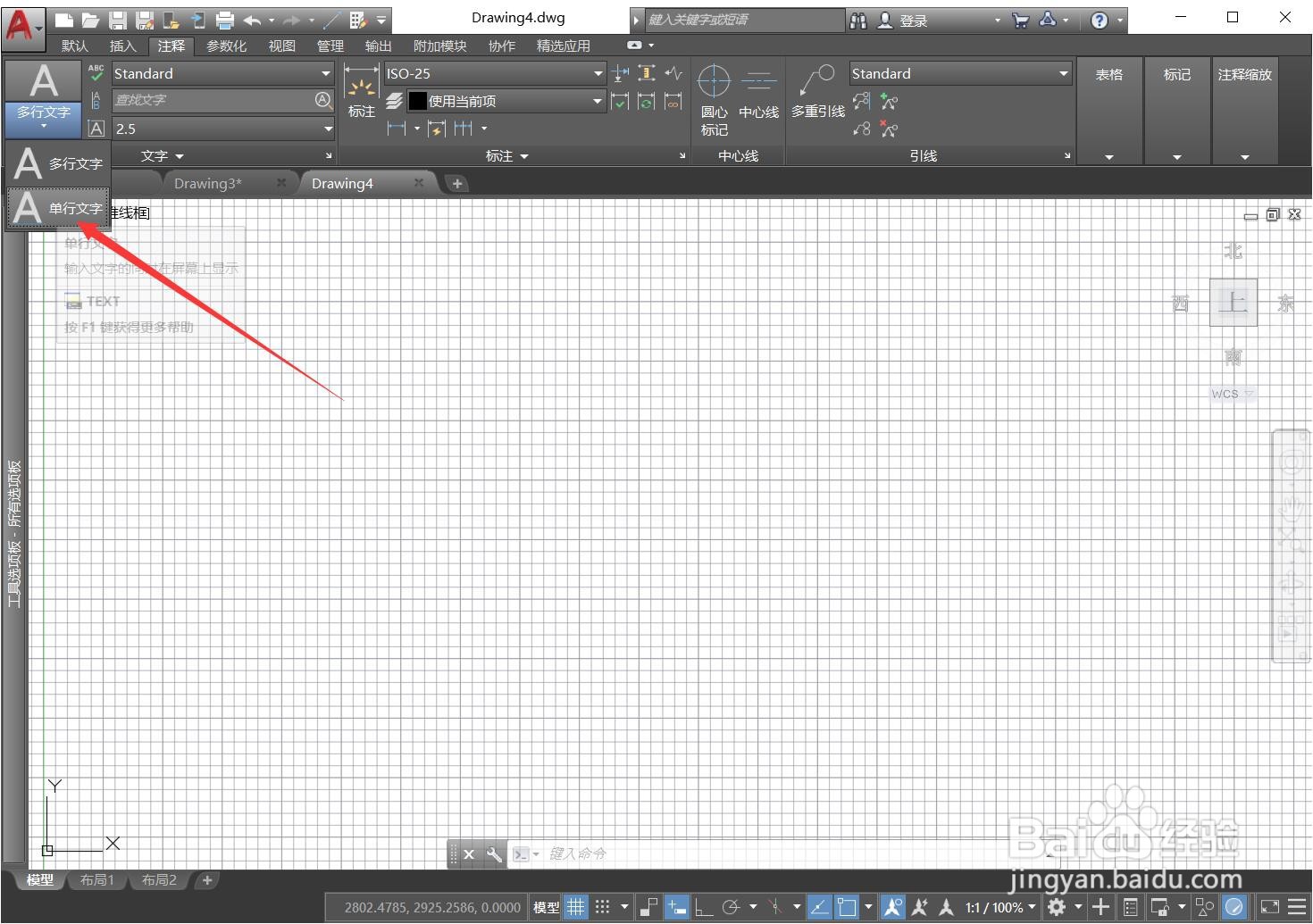
Task: Select 多行文字 from text dropdown list
Action: click(58, 163)
